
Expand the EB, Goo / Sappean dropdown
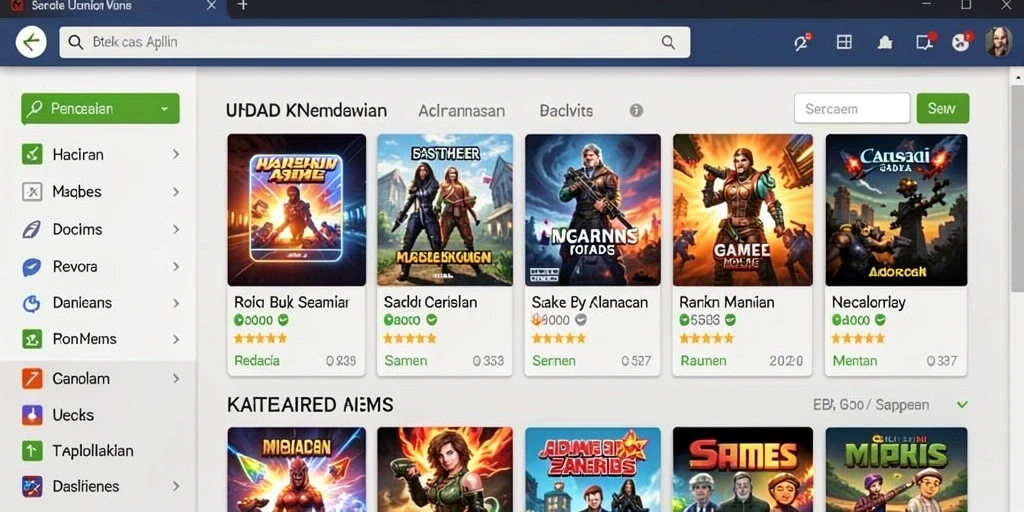(x=962, y=405)
